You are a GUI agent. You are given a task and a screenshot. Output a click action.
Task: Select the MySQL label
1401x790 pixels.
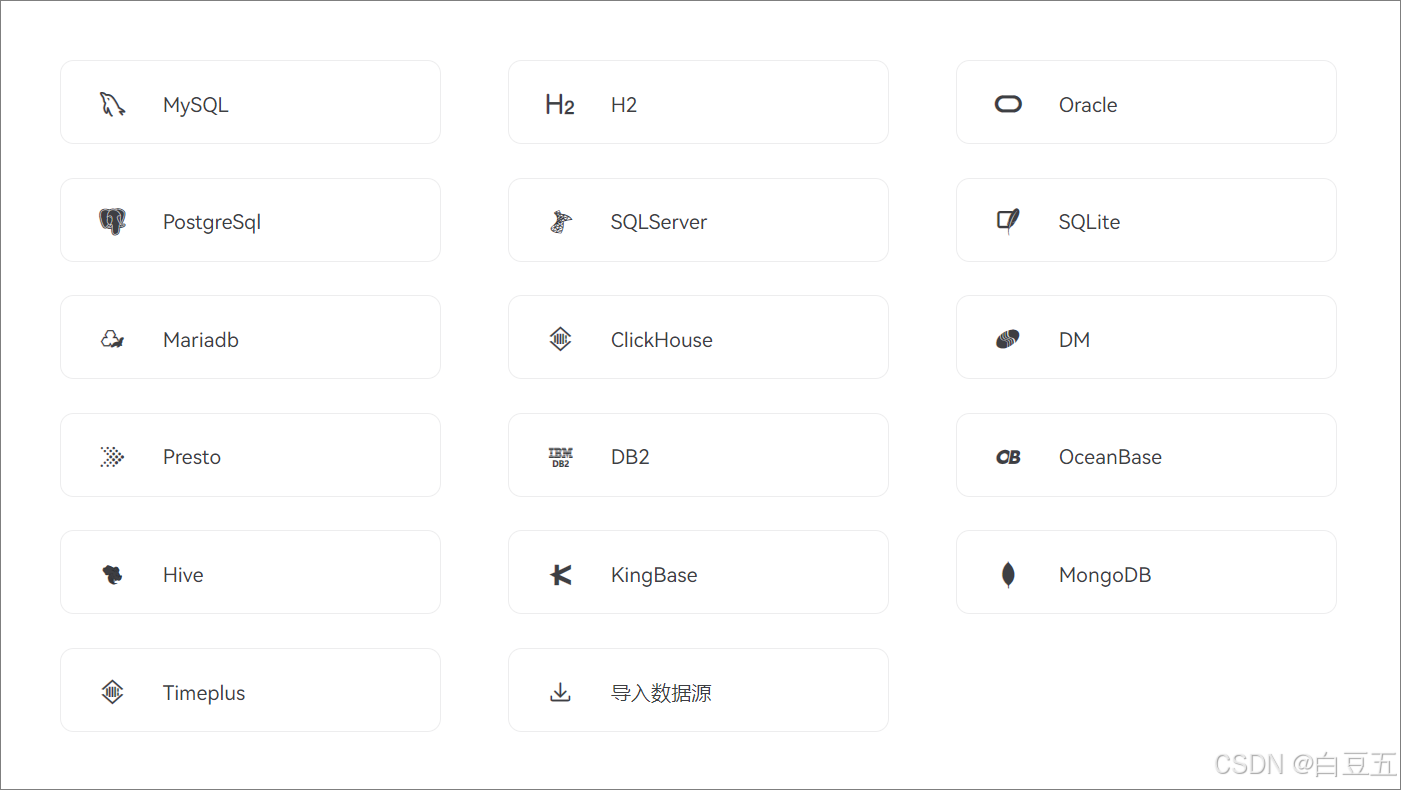[x=196, y=105]
